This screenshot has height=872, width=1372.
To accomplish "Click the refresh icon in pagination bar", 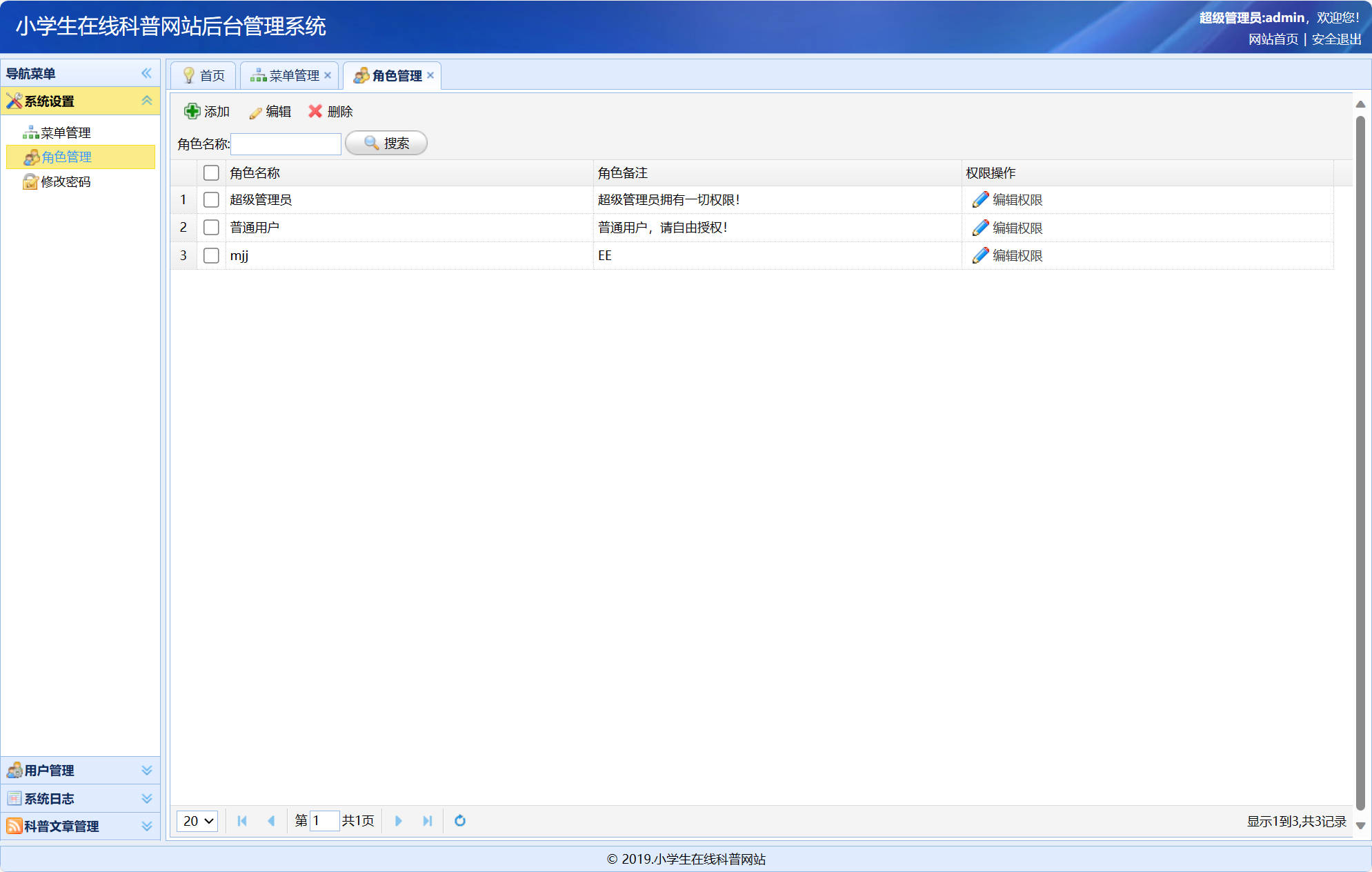I will [x=459, y=821].
